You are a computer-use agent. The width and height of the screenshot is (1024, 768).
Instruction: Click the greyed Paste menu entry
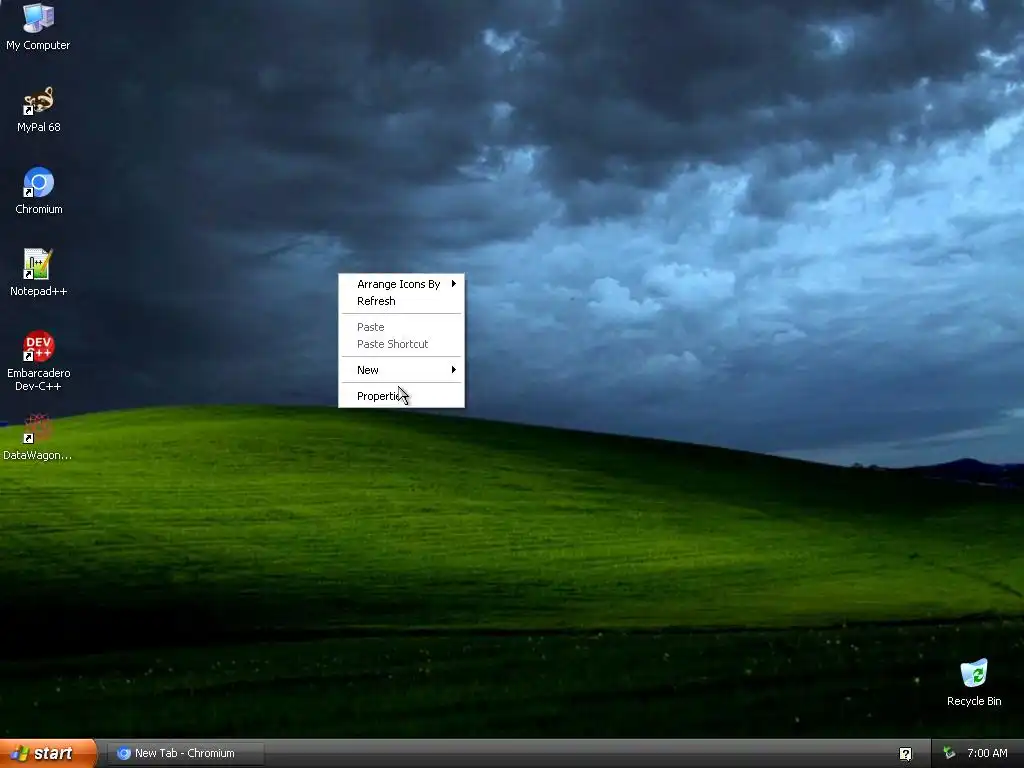[x=402, y=327]
